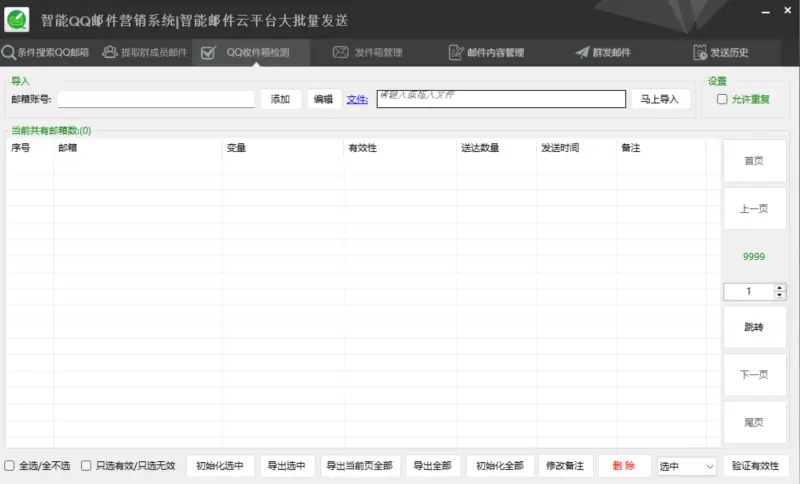Click the 邮箱账号 input field
800x484 pixels.
[x=156, y=99]
